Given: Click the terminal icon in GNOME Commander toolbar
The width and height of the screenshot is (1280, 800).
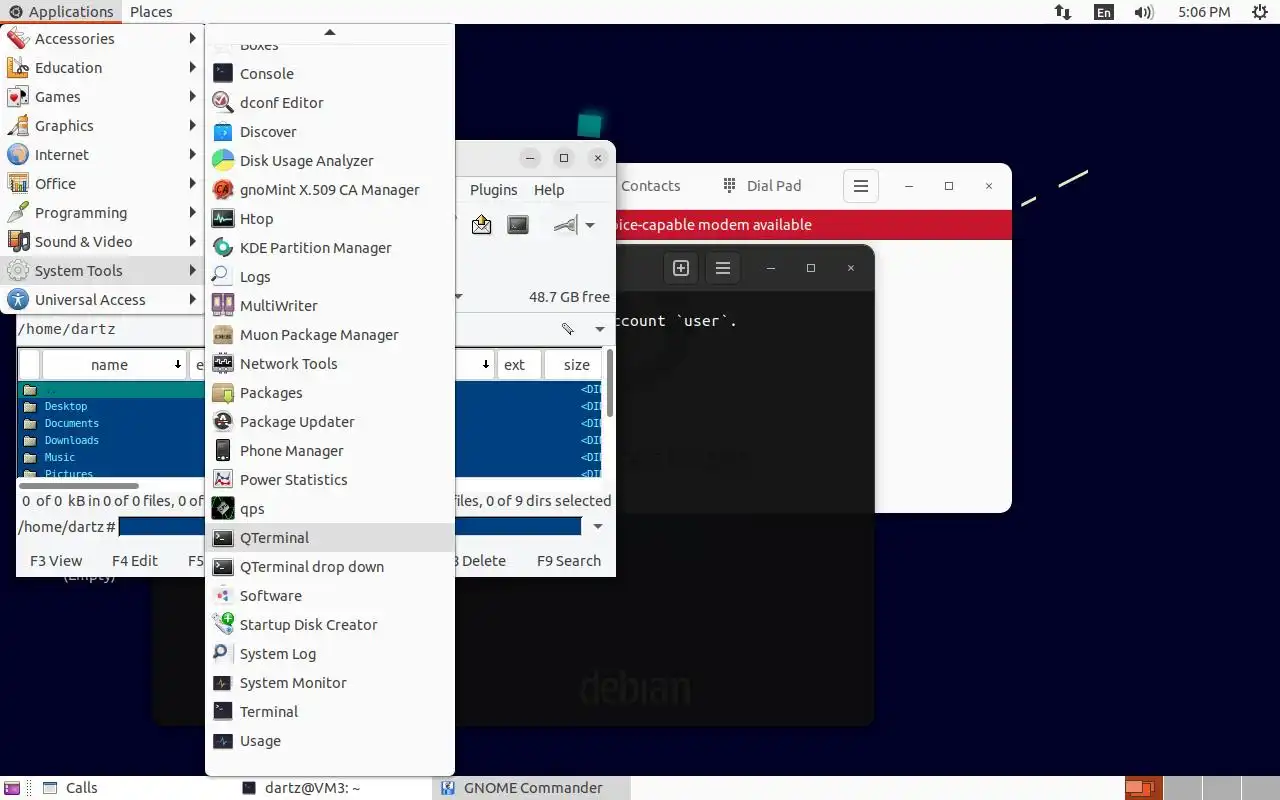Looking at the screenshot, I should [x=518, y=224].
